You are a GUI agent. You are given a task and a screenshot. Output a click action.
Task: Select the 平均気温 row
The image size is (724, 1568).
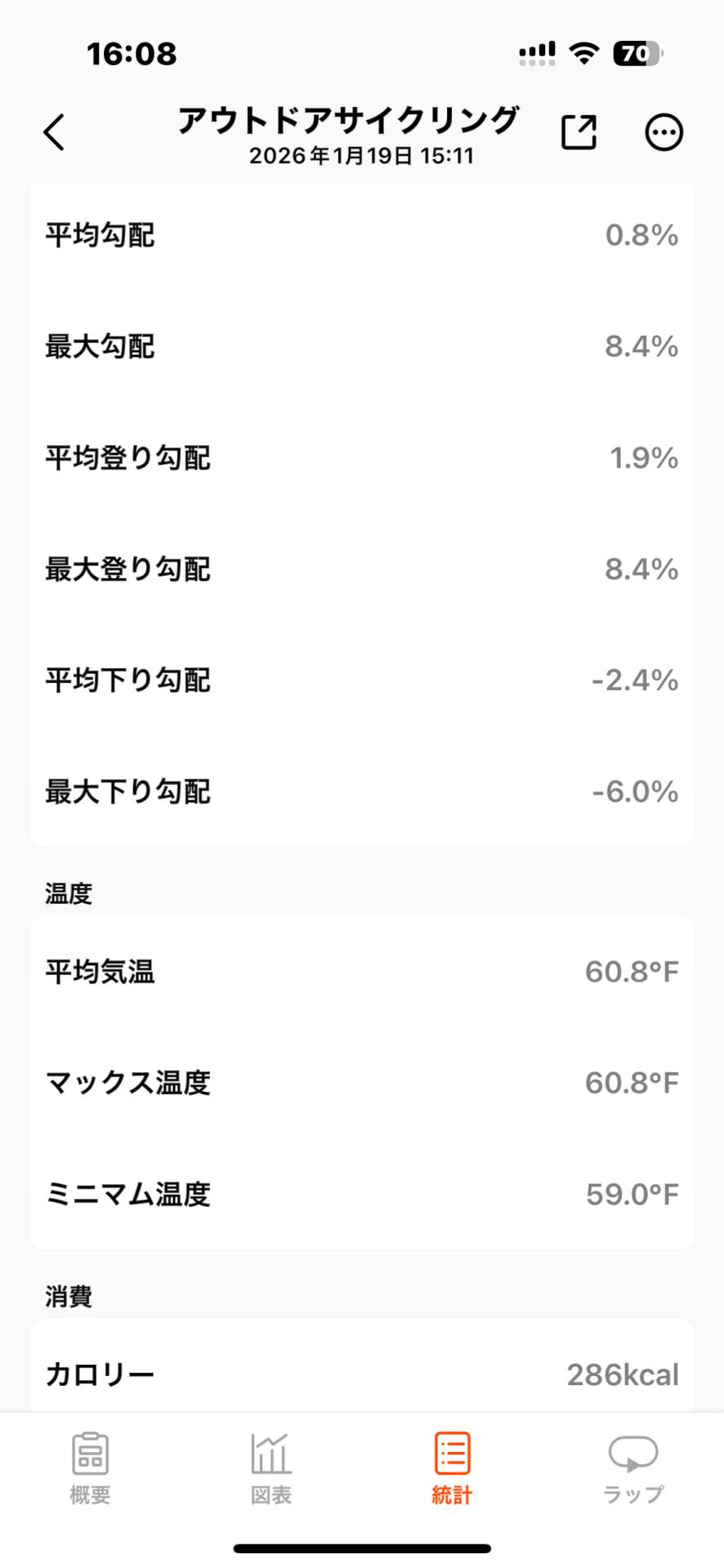(362, 972)
